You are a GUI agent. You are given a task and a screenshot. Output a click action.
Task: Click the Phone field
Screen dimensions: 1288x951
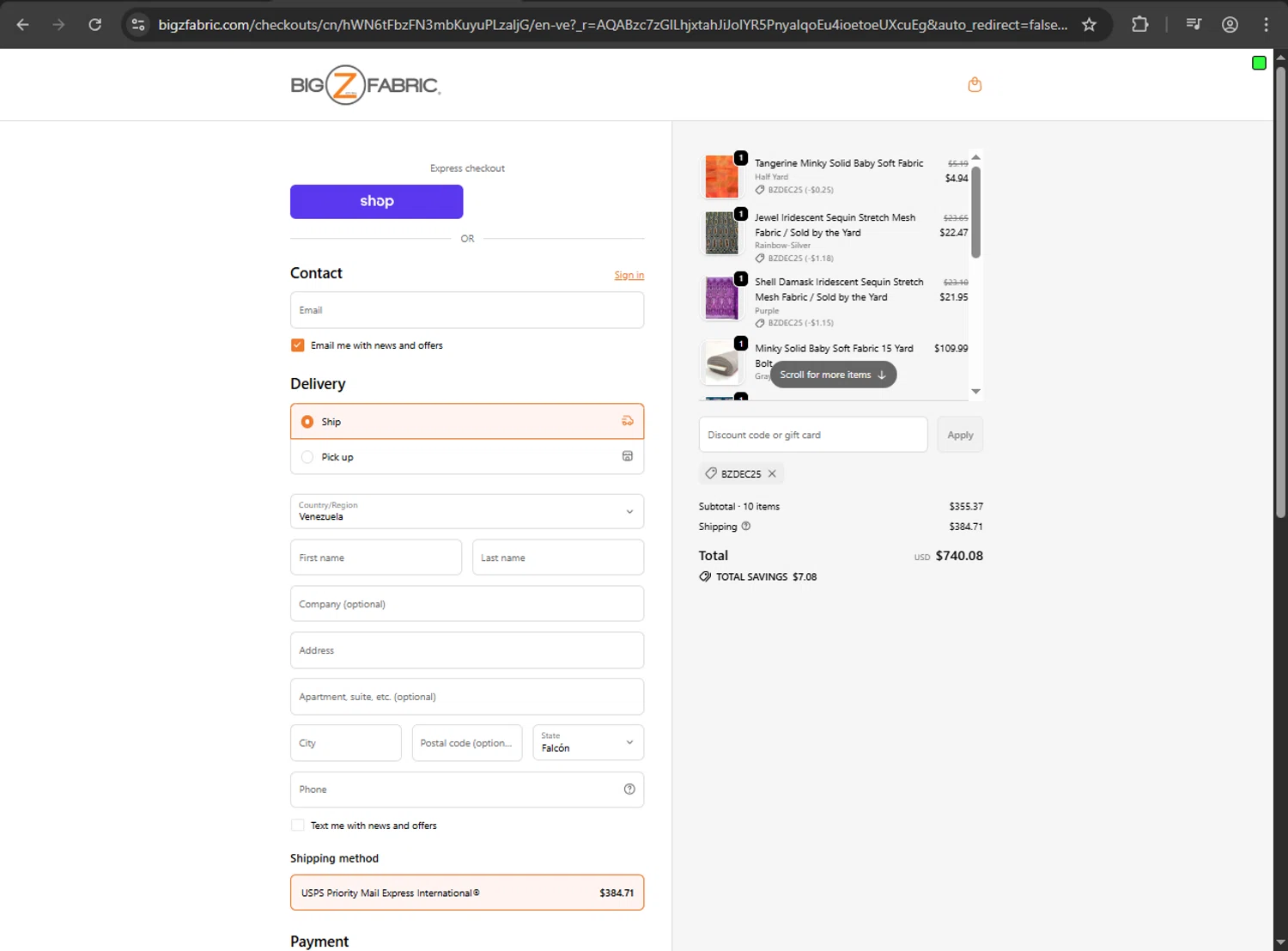coord(467,789)
